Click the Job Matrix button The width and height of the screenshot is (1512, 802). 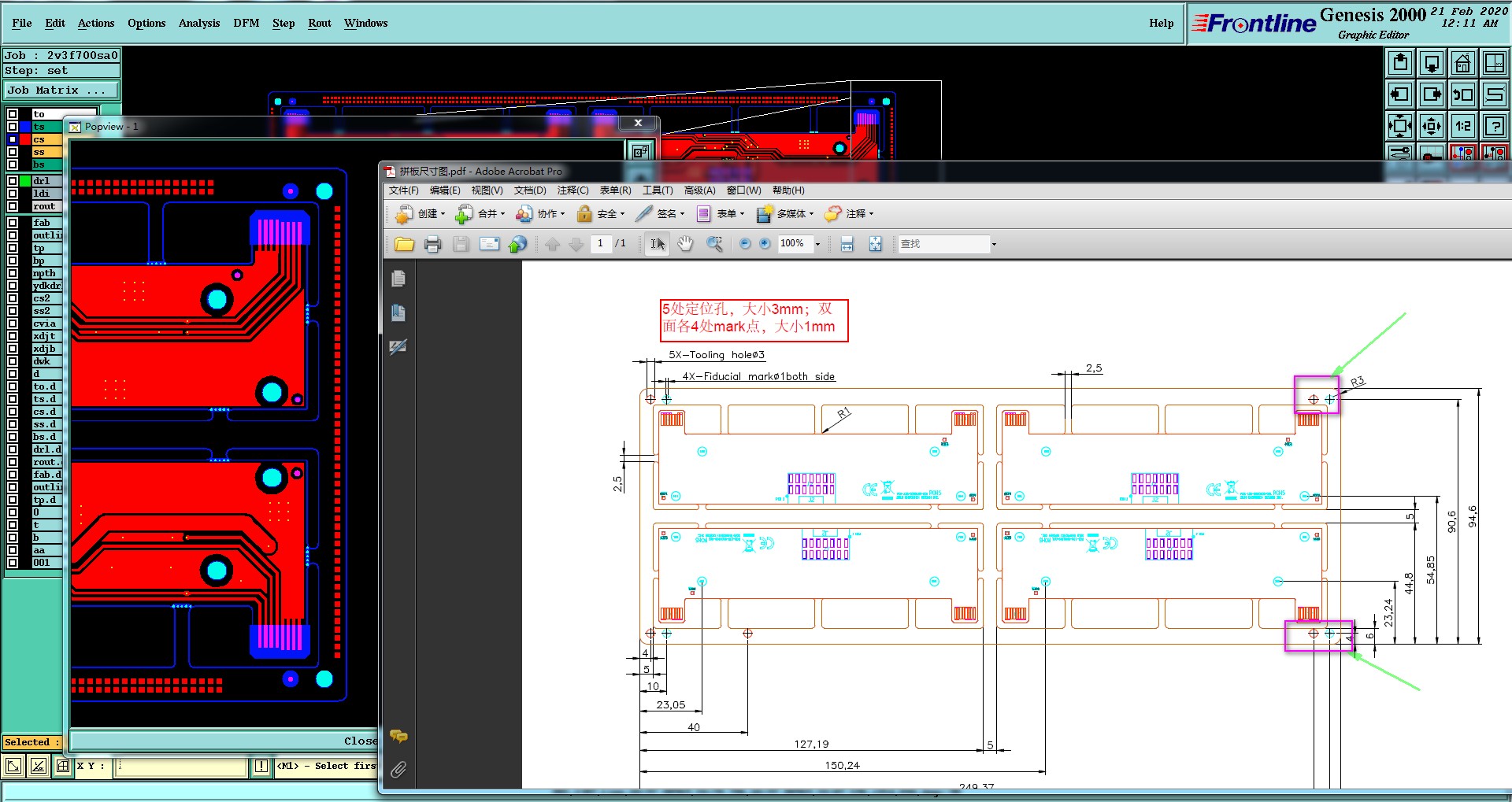(x=61, y=91)
